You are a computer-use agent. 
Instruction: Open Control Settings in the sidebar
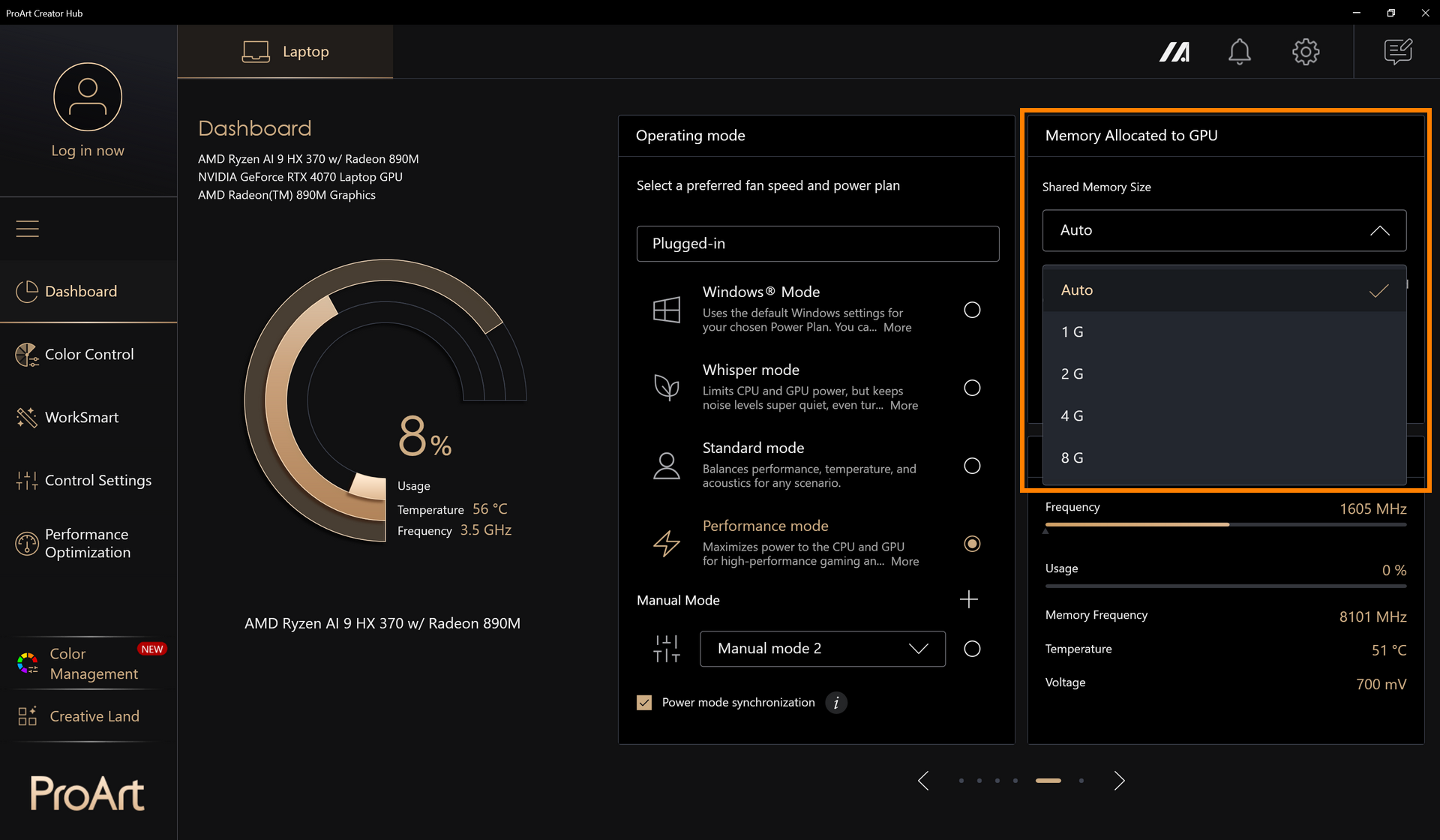pos(88,480)
